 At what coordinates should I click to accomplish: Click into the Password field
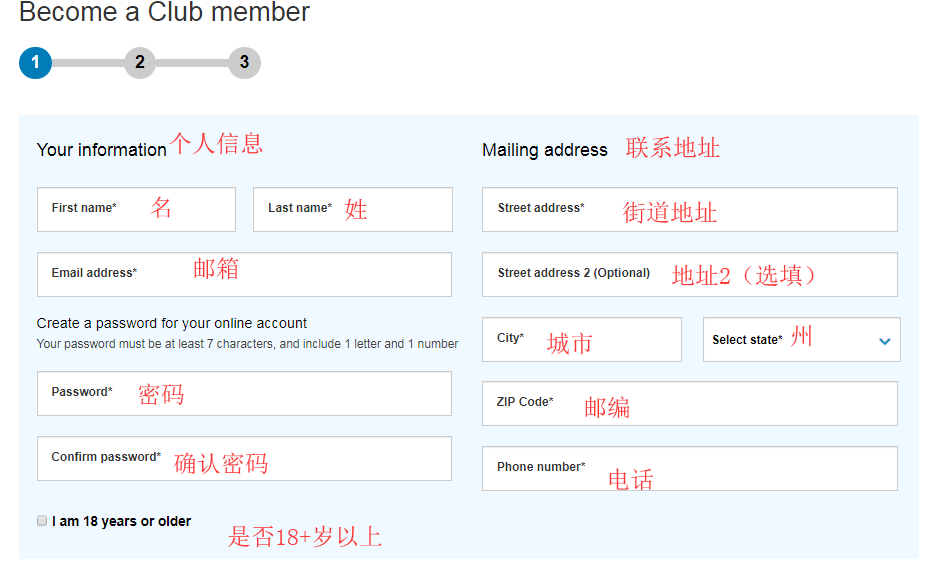pos(244,393)
